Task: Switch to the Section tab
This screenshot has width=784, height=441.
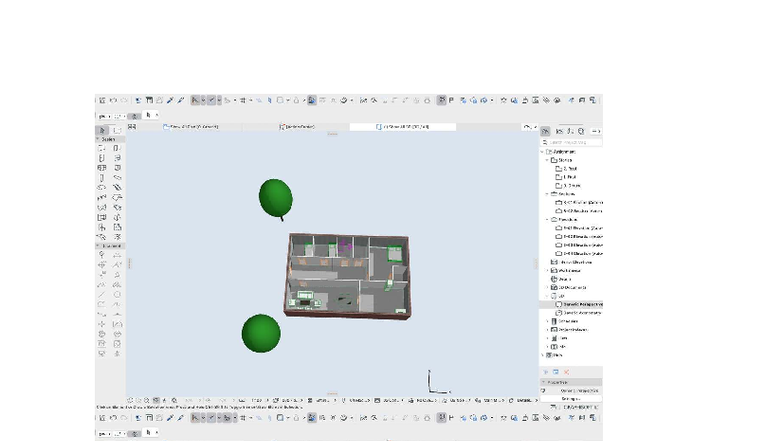Action: (x=297, y=127)
